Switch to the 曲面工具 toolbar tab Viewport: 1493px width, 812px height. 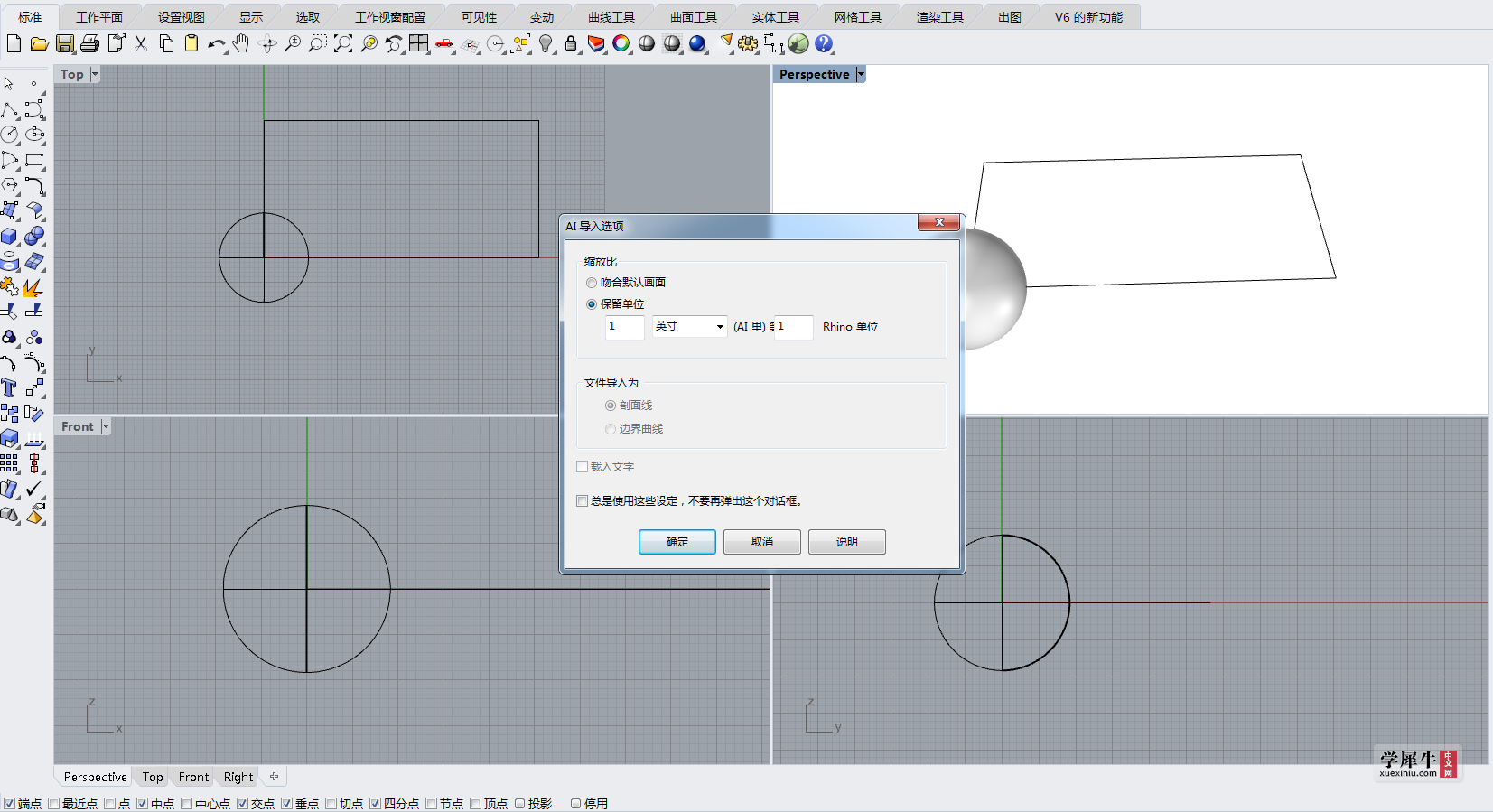tap(694, 17)
